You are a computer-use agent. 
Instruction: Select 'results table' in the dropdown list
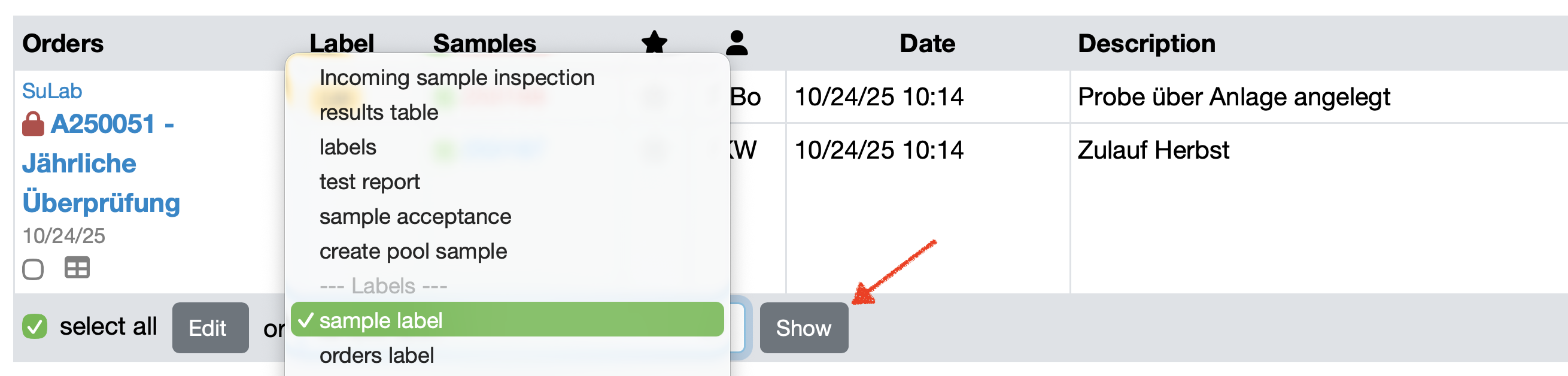[x=379, y=113]
